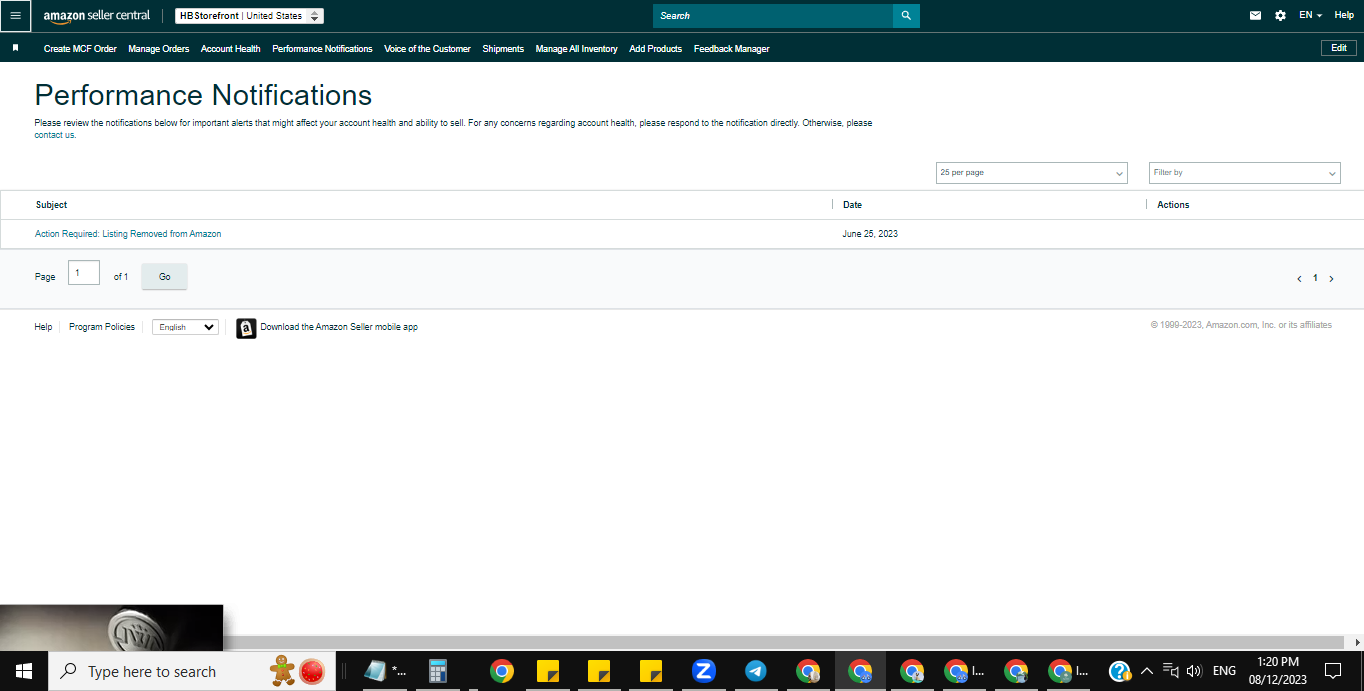Click the top Search input field

[773, 16]
